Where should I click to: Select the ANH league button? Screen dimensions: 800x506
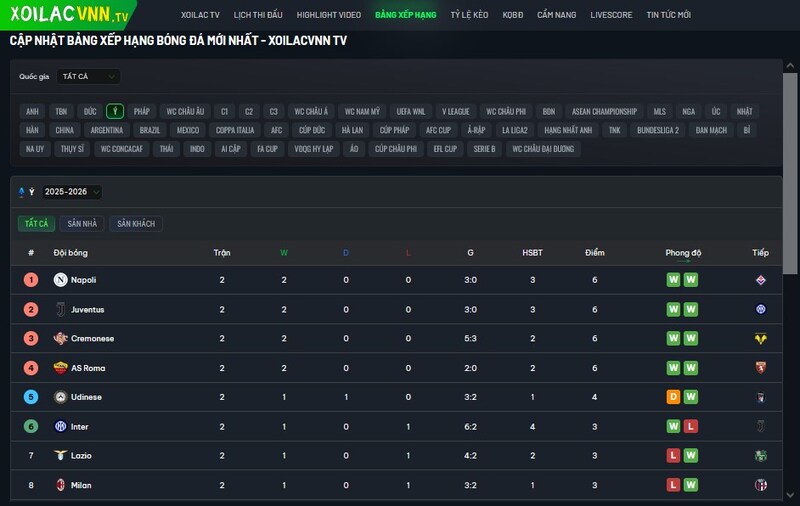[32, 111]
